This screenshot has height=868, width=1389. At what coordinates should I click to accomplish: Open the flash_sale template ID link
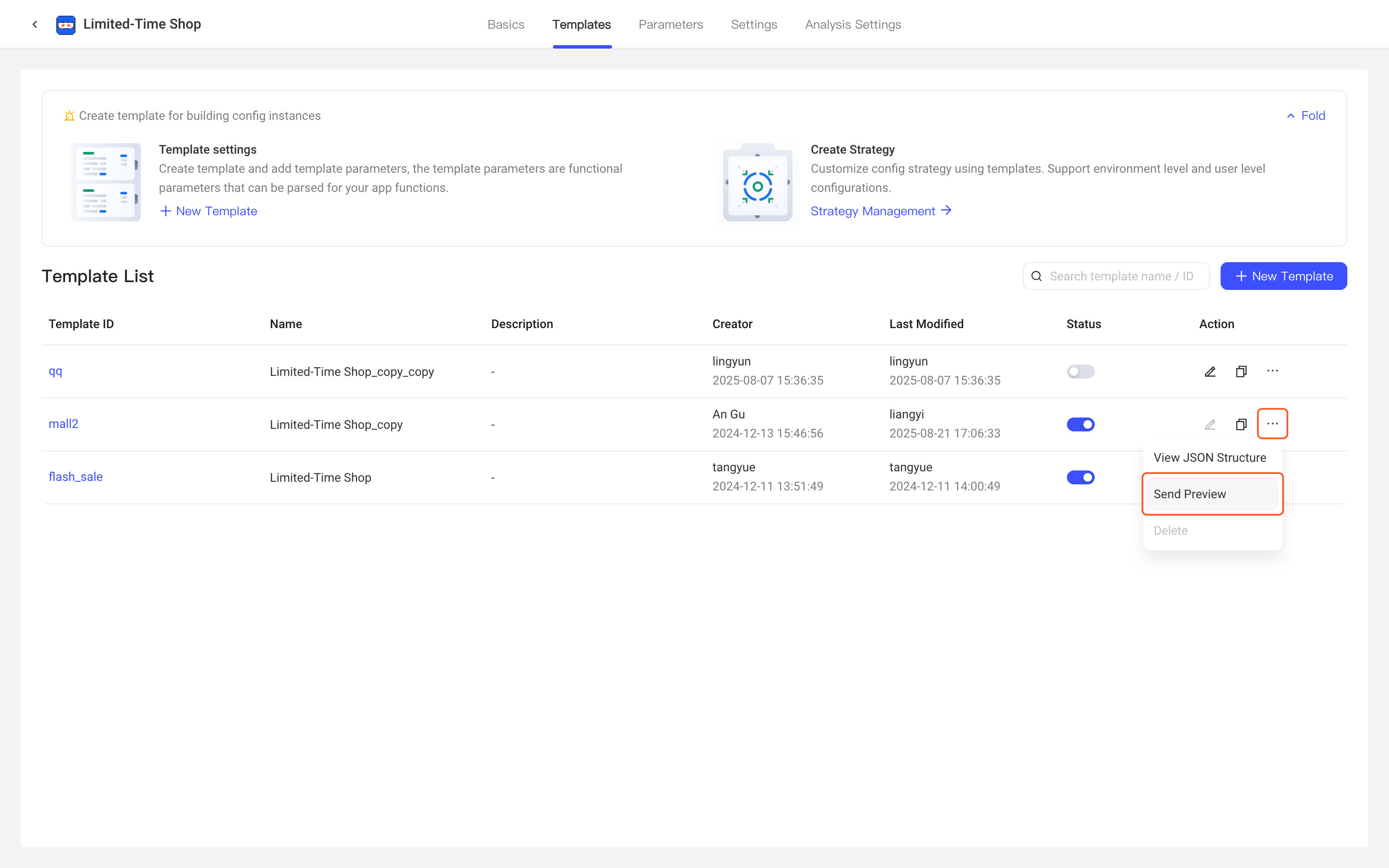[x=75, y=477]
